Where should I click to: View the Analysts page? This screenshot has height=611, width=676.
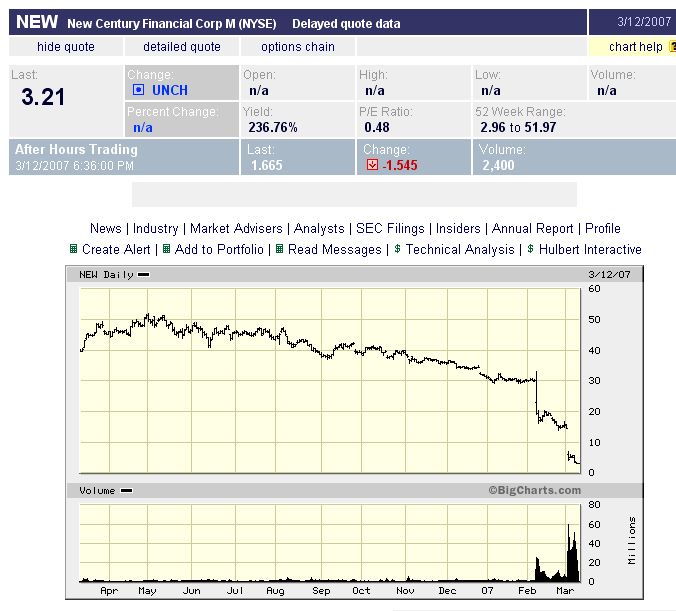(319, 229)
